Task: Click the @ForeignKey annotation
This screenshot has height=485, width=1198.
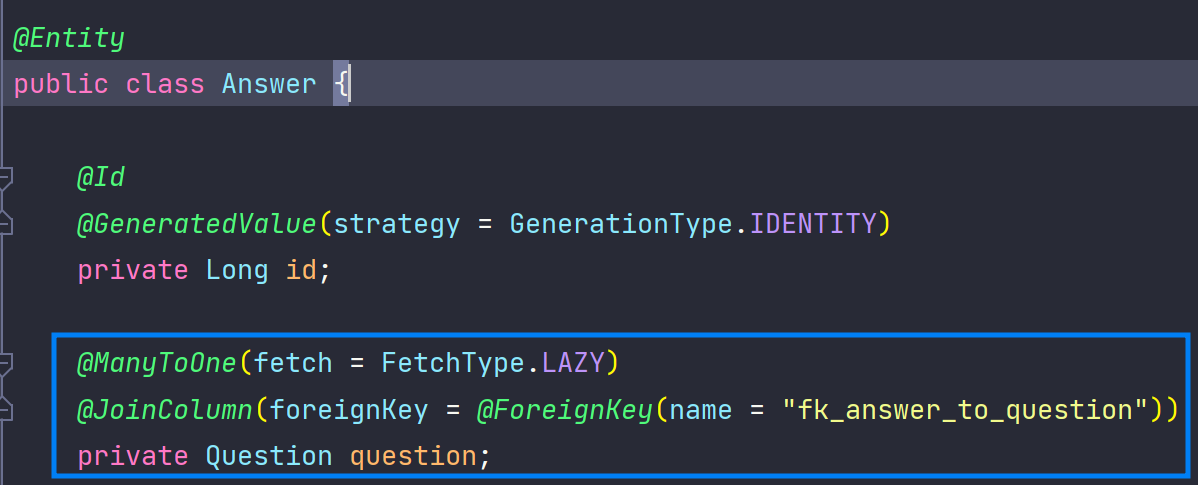Action: [x=565, y=410]
